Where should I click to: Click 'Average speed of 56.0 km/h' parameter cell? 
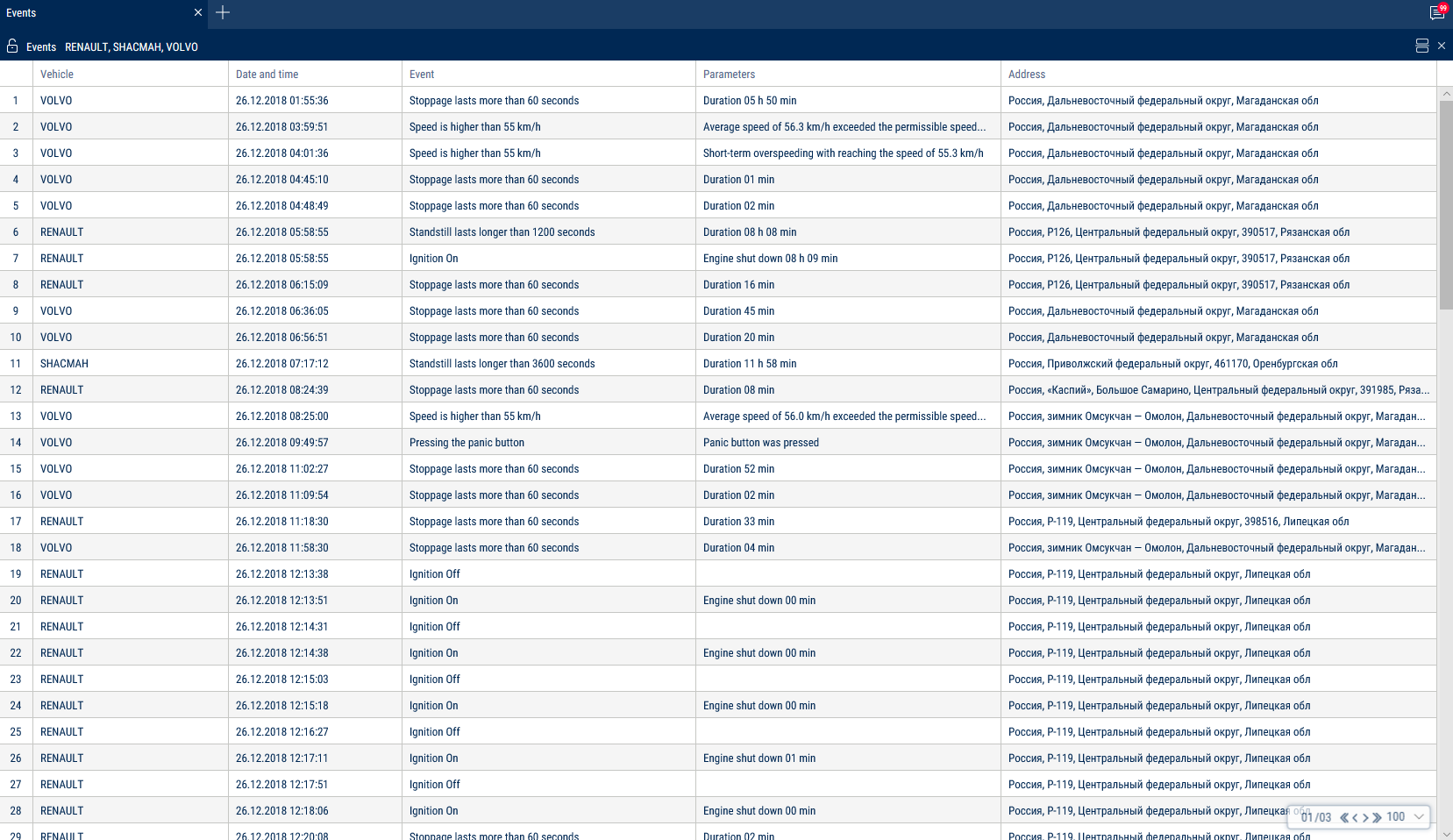click(x=848, y=416)
